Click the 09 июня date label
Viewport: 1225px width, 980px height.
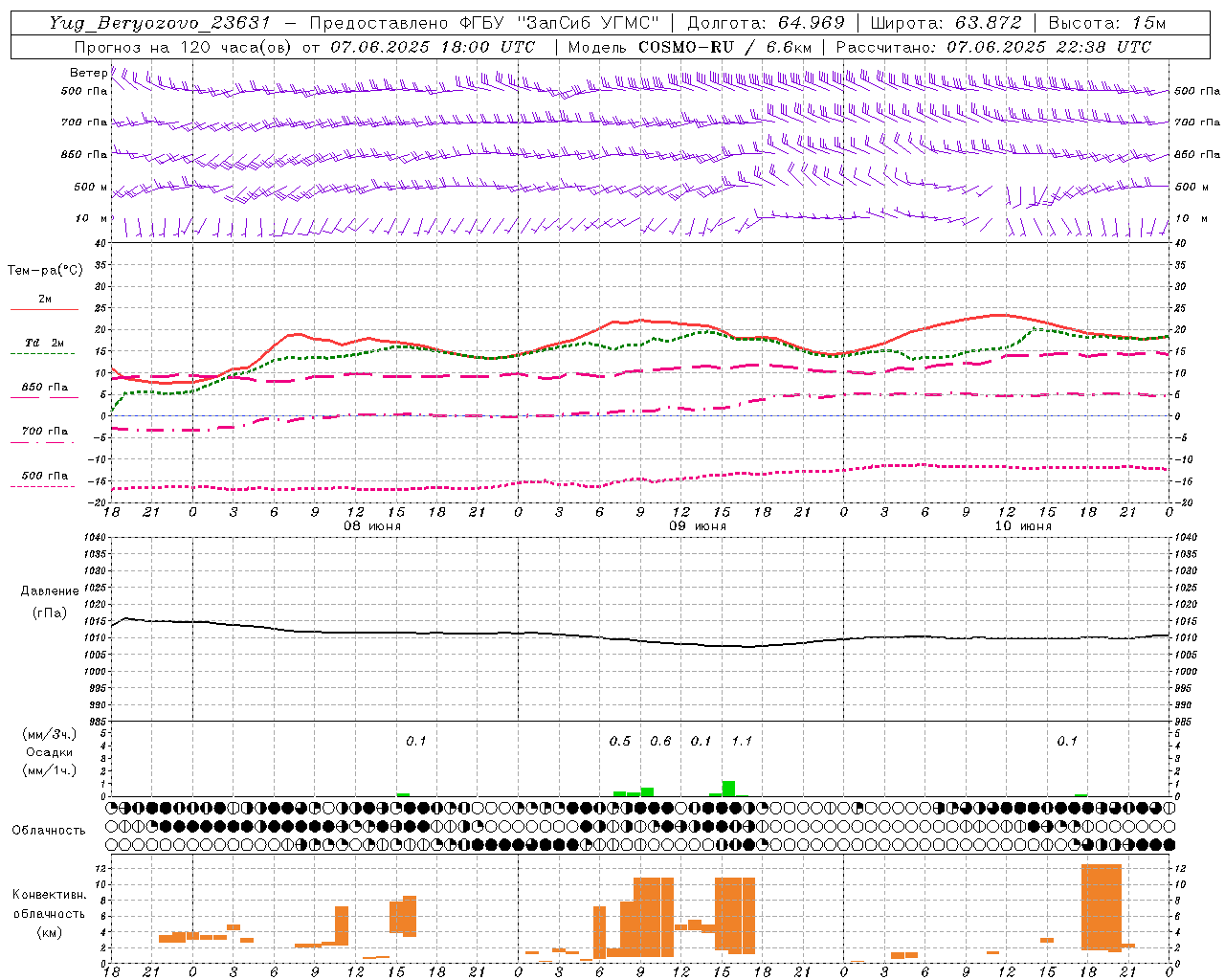698,526
